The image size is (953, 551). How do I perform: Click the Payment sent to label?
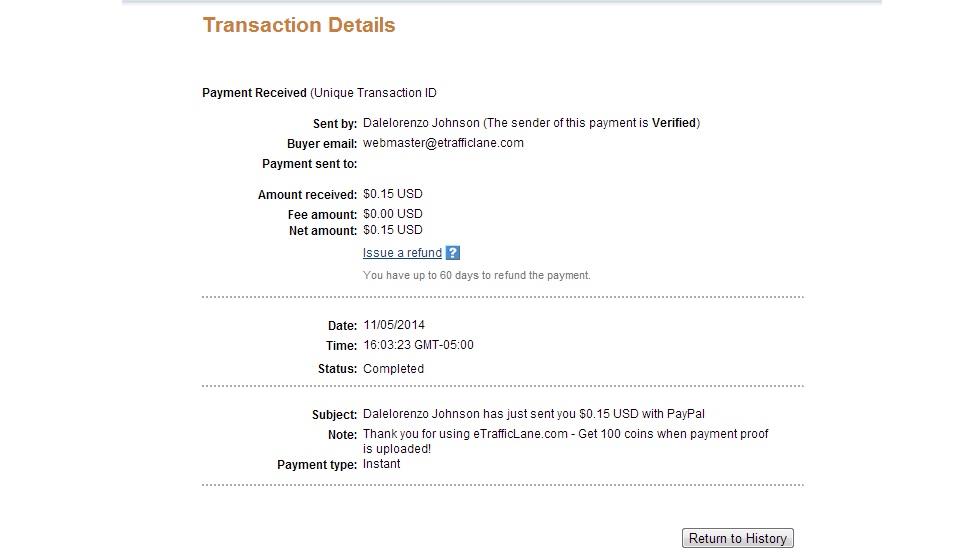pos(309,164)
